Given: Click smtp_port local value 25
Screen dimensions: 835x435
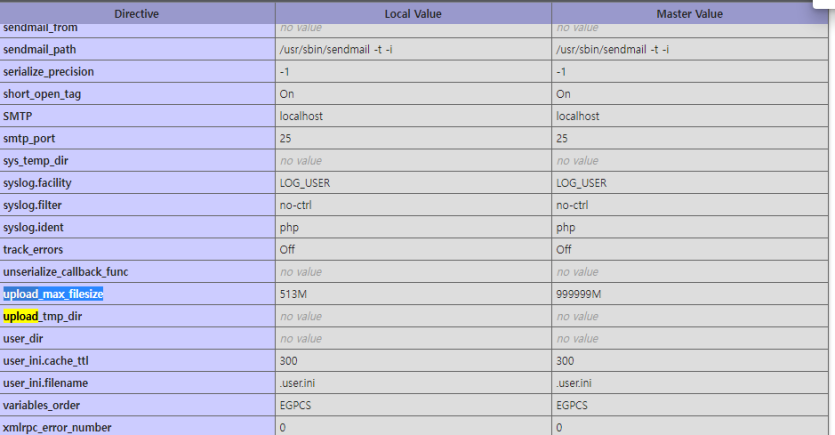Looking at the screenshot, I should pos(285,138).
